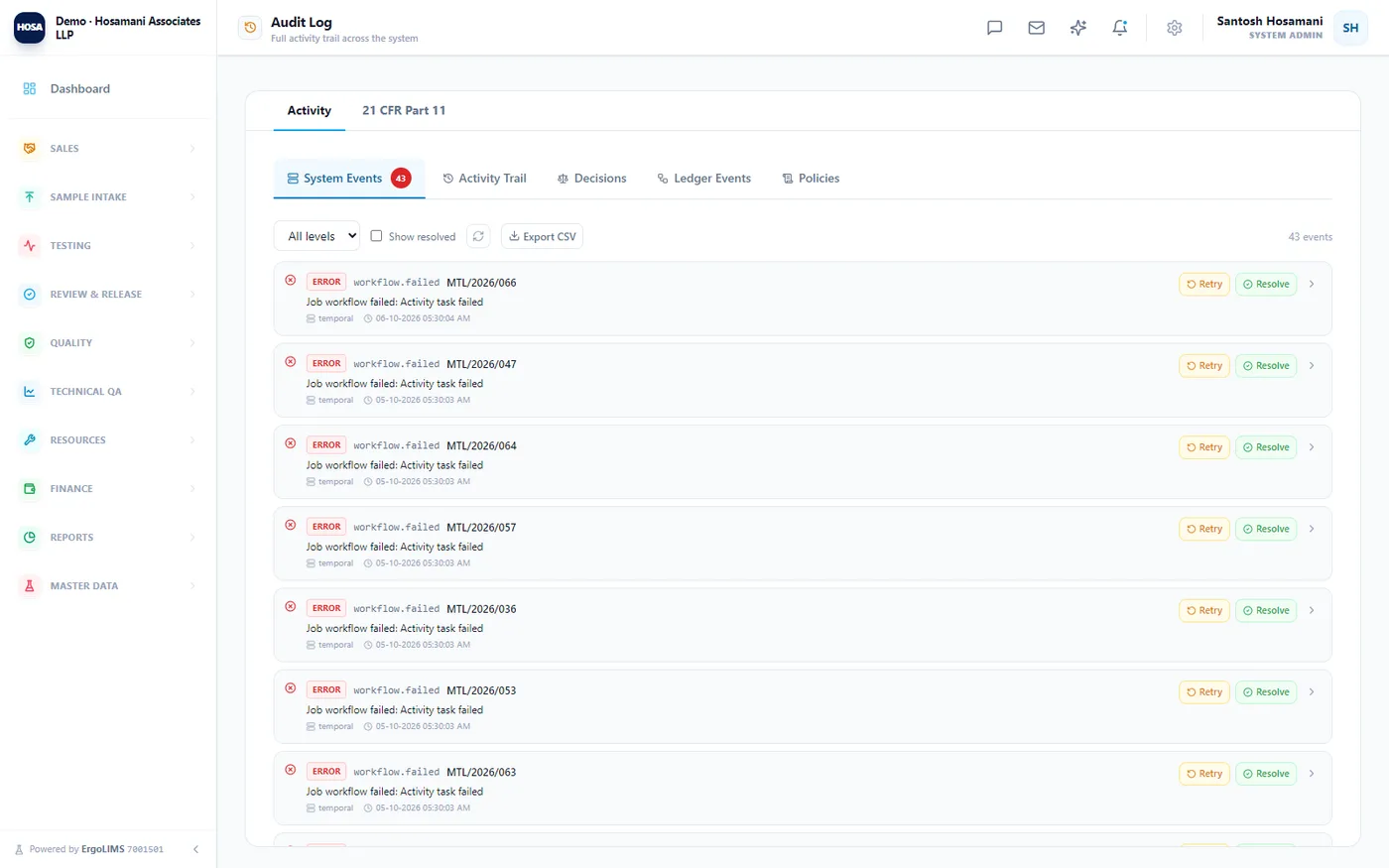Toggle the Show resolved checkbox

point(376,236)
